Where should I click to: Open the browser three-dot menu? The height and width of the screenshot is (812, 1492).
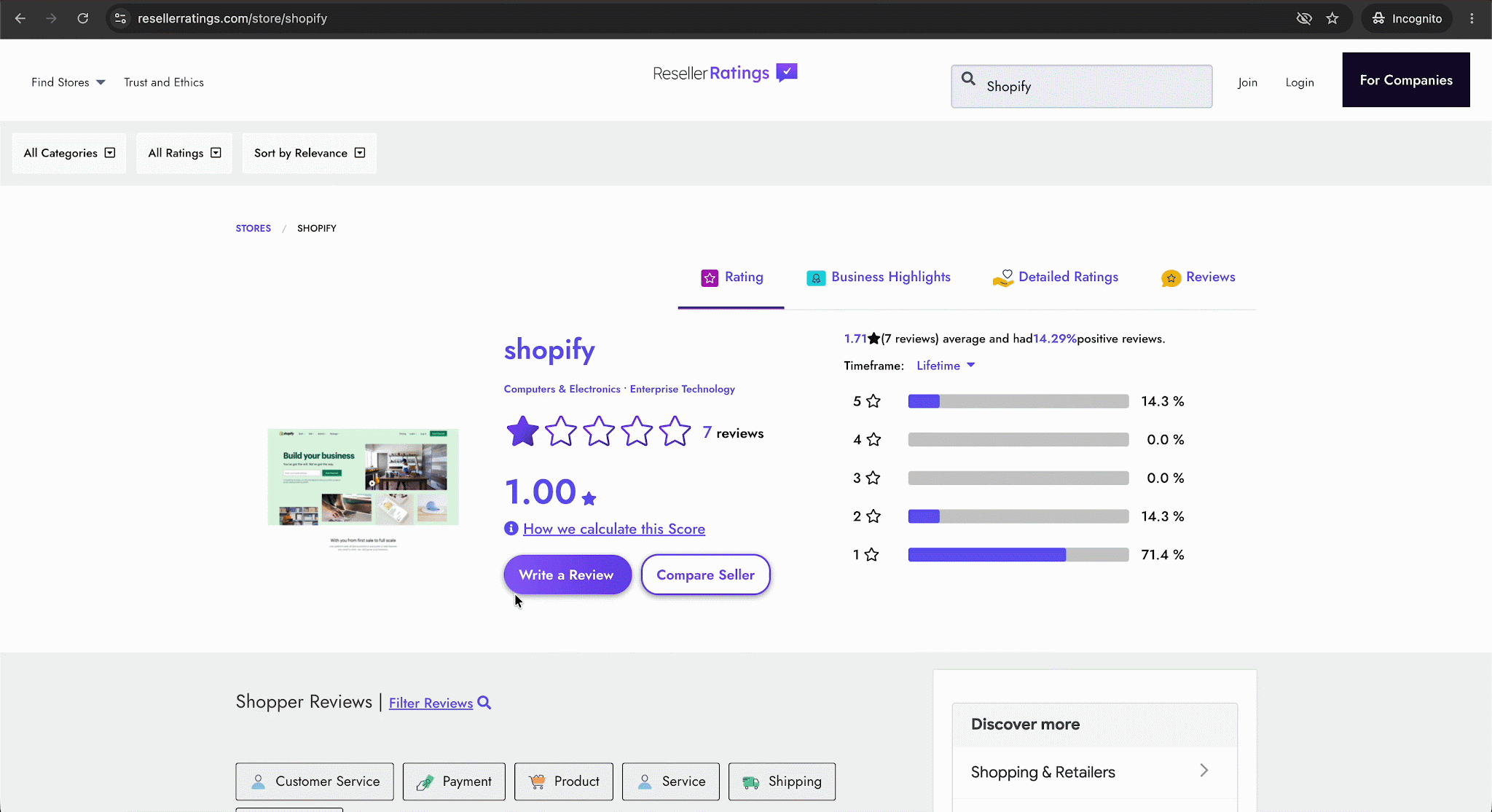(1472, 18)
